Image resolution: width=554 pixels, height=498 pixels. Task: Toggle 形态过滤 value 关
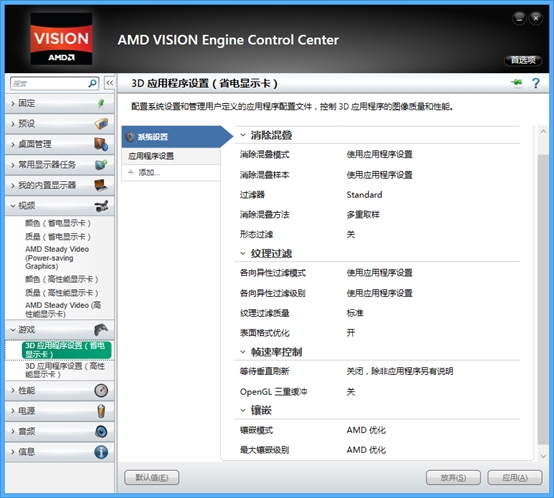(x=350, y=234)
